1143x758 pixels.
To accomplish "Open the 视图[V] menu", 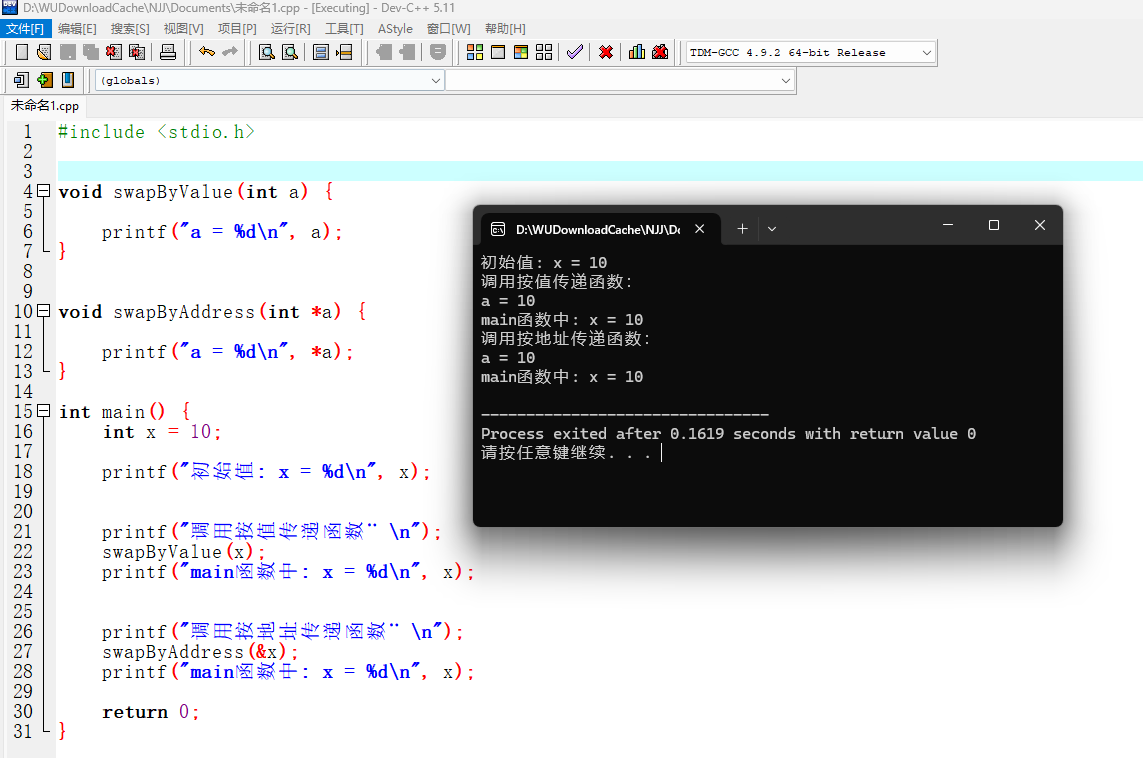I will coord(184,28).
